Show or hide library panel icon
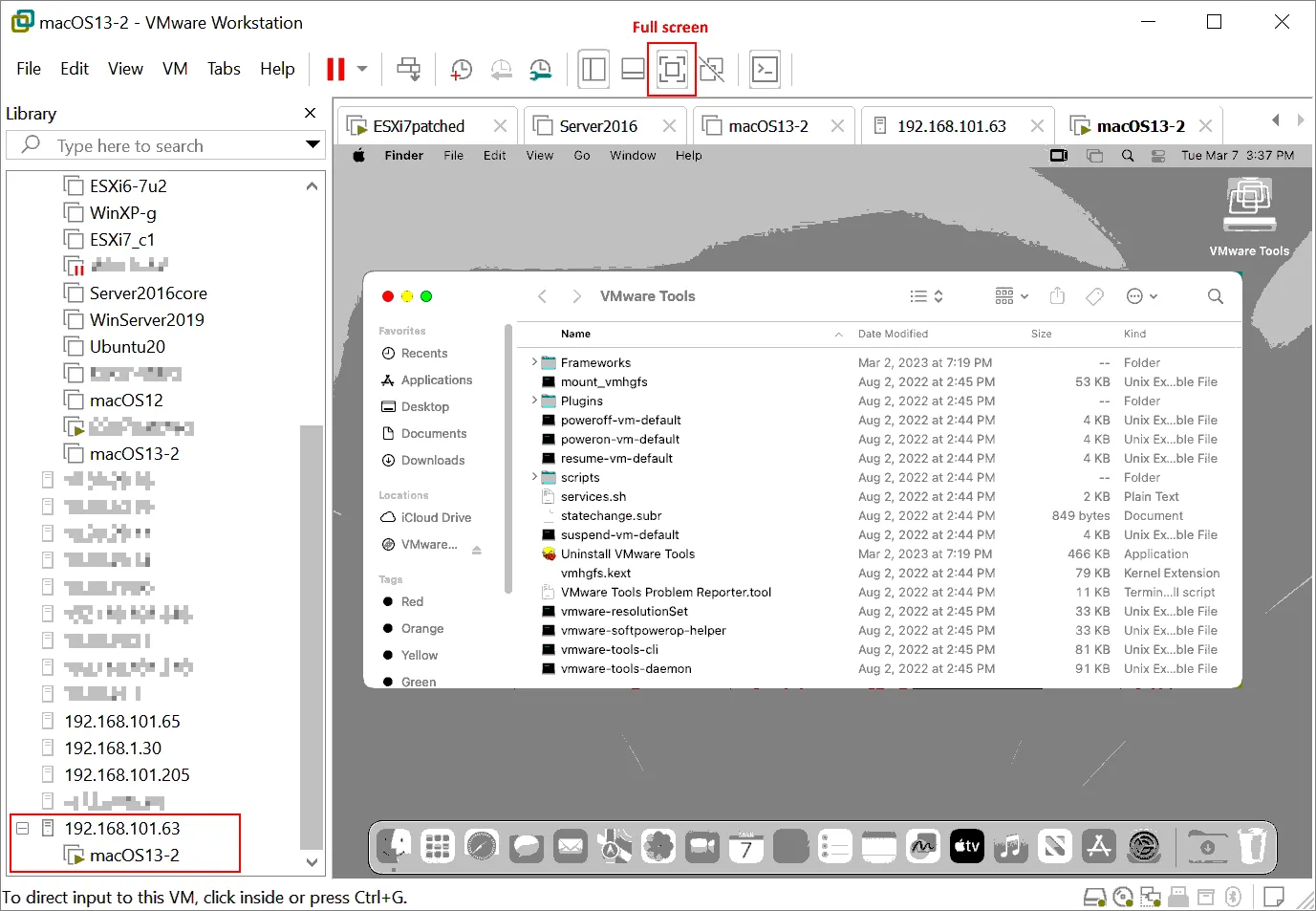1316x911 pixels. click(593, 69)
